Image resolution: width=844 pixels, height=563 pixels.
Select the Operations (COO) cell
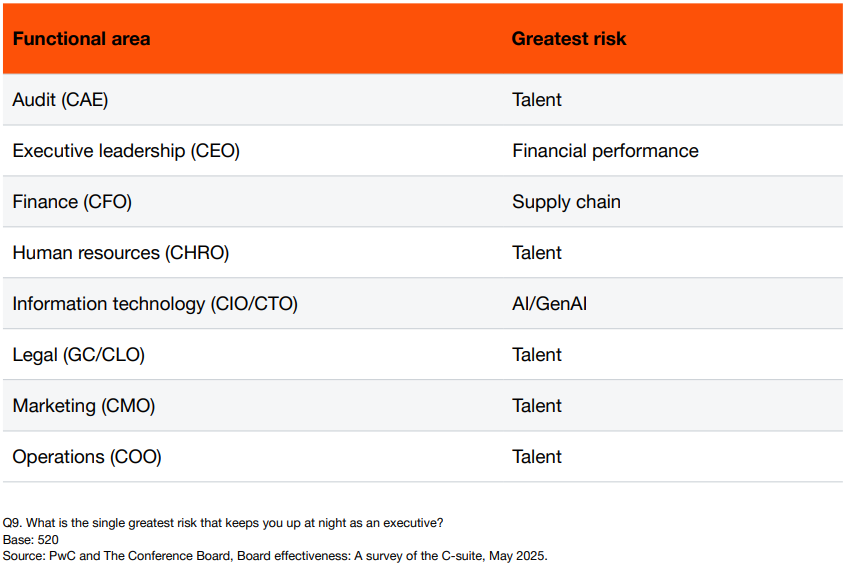coord(87,456)
